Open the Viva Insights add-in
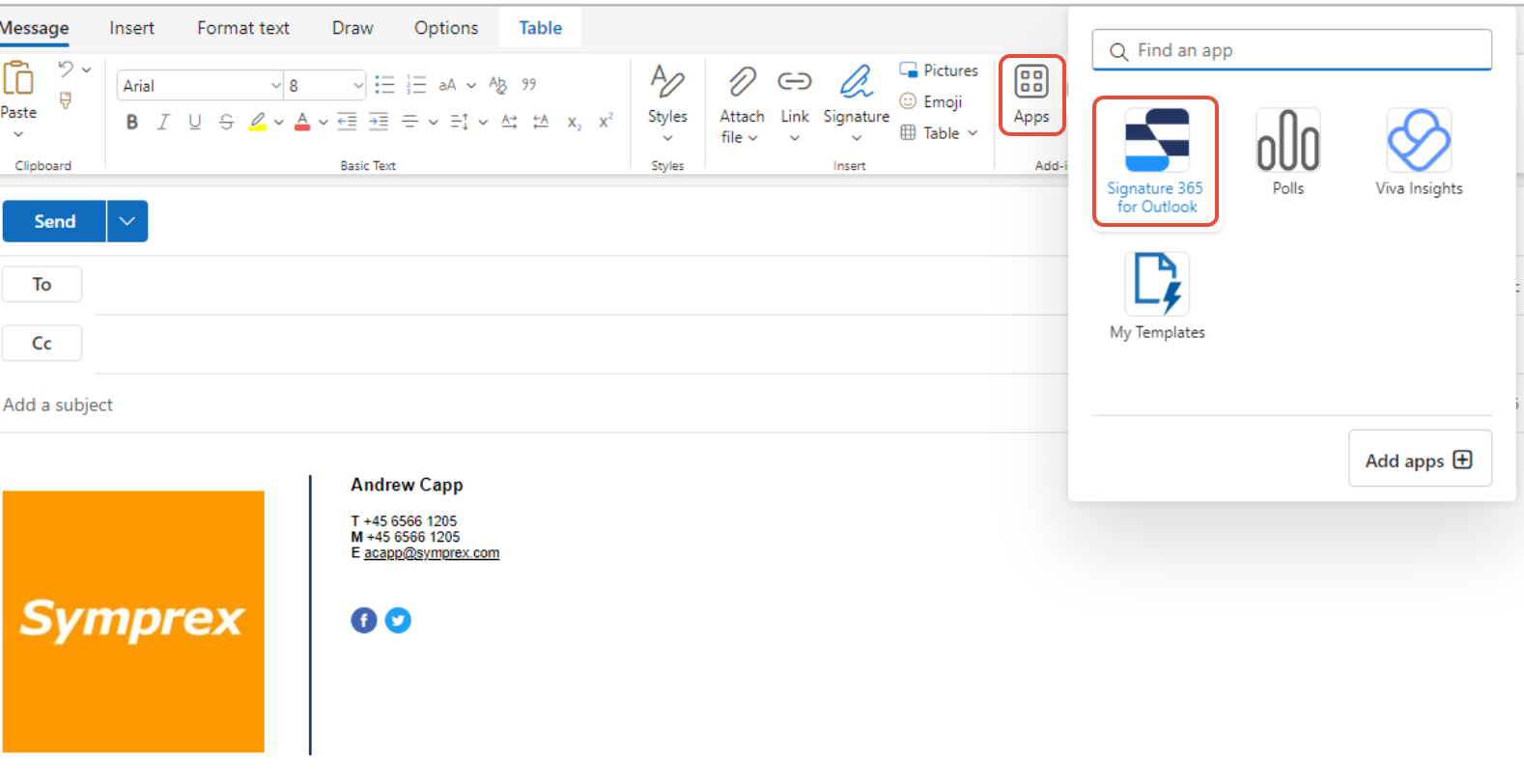The height and width of the screenshot is (784, 1524). (1419, 153)
